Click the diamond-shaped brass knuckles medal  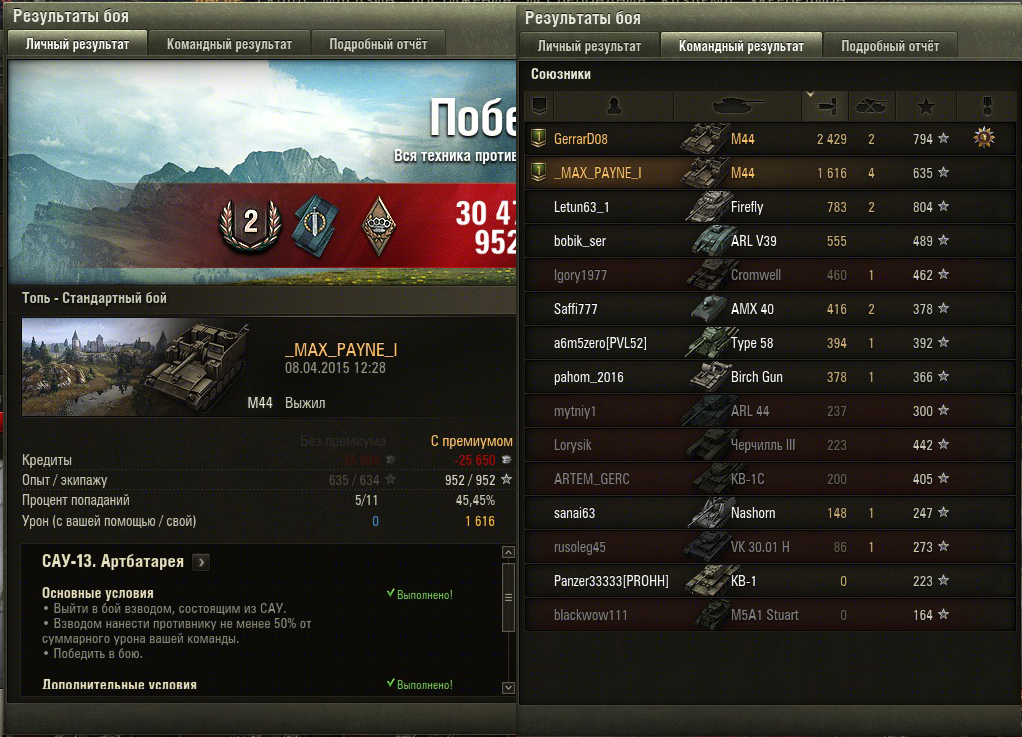tap(378, 225)
